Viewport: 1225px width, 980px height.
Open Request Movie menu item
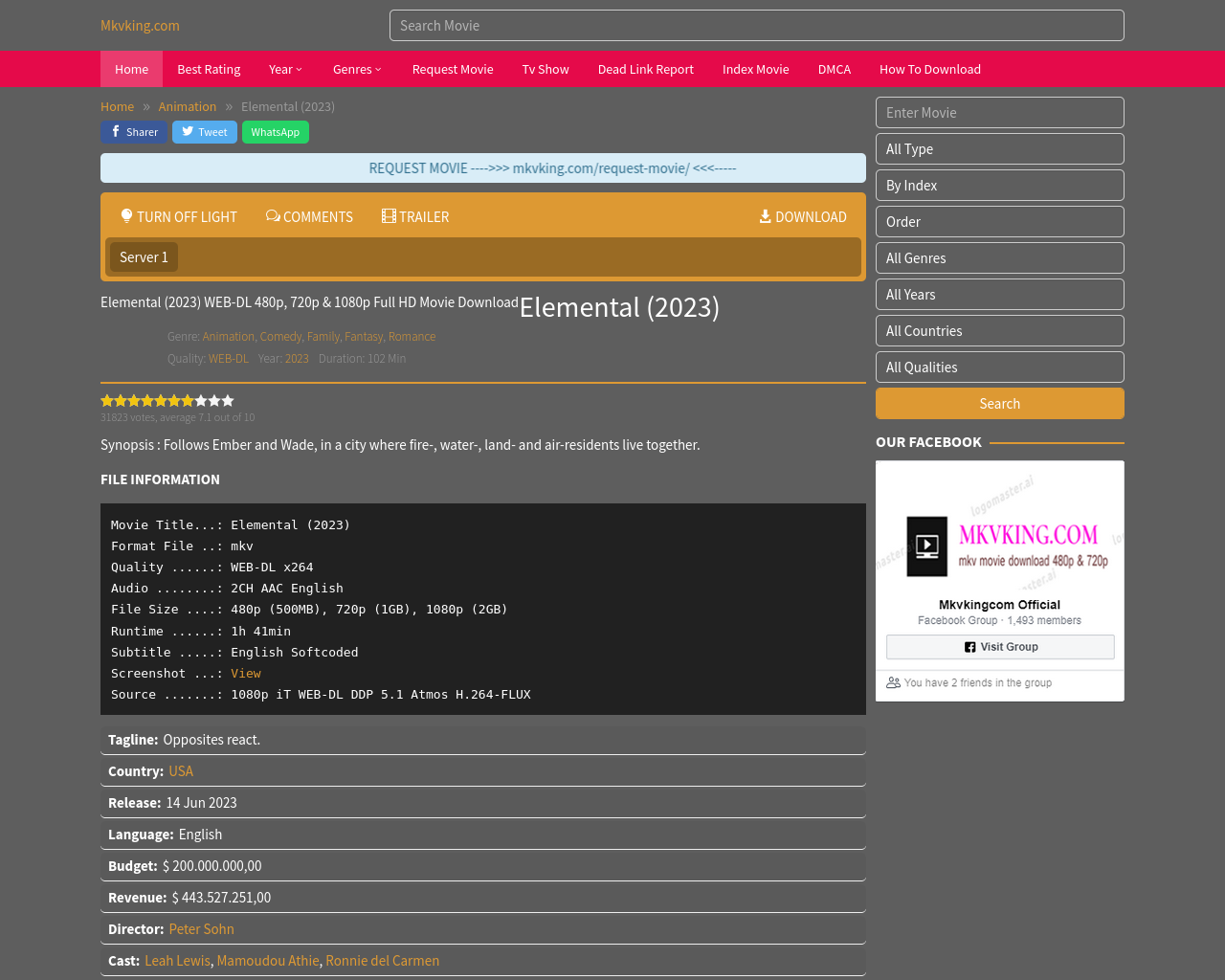coord(453,69)
